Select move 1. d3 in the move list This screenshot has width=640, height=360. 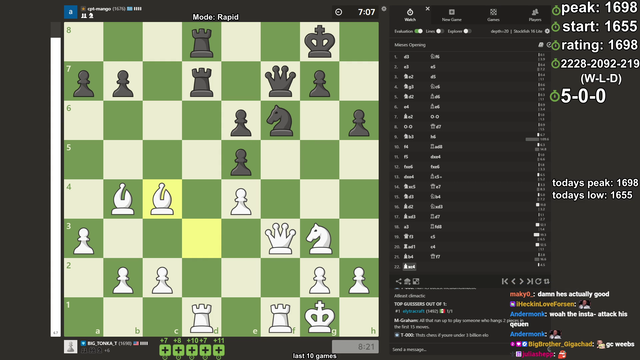406,57
